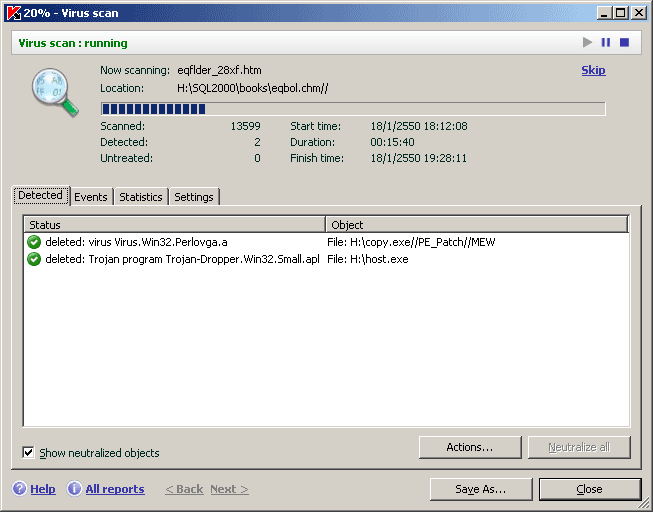Screen dimensions: 653x512
Task: Click green check icon for Trojan-Dropper row
Action: pyautogui.click(x=34, y=259)
